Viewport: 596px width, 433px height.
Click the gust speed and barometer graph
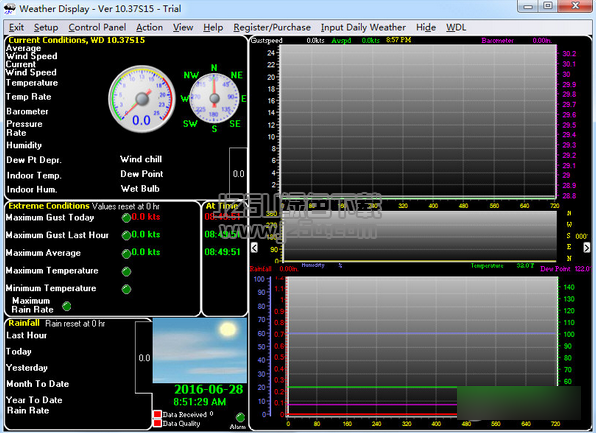(x=417, y=121)
